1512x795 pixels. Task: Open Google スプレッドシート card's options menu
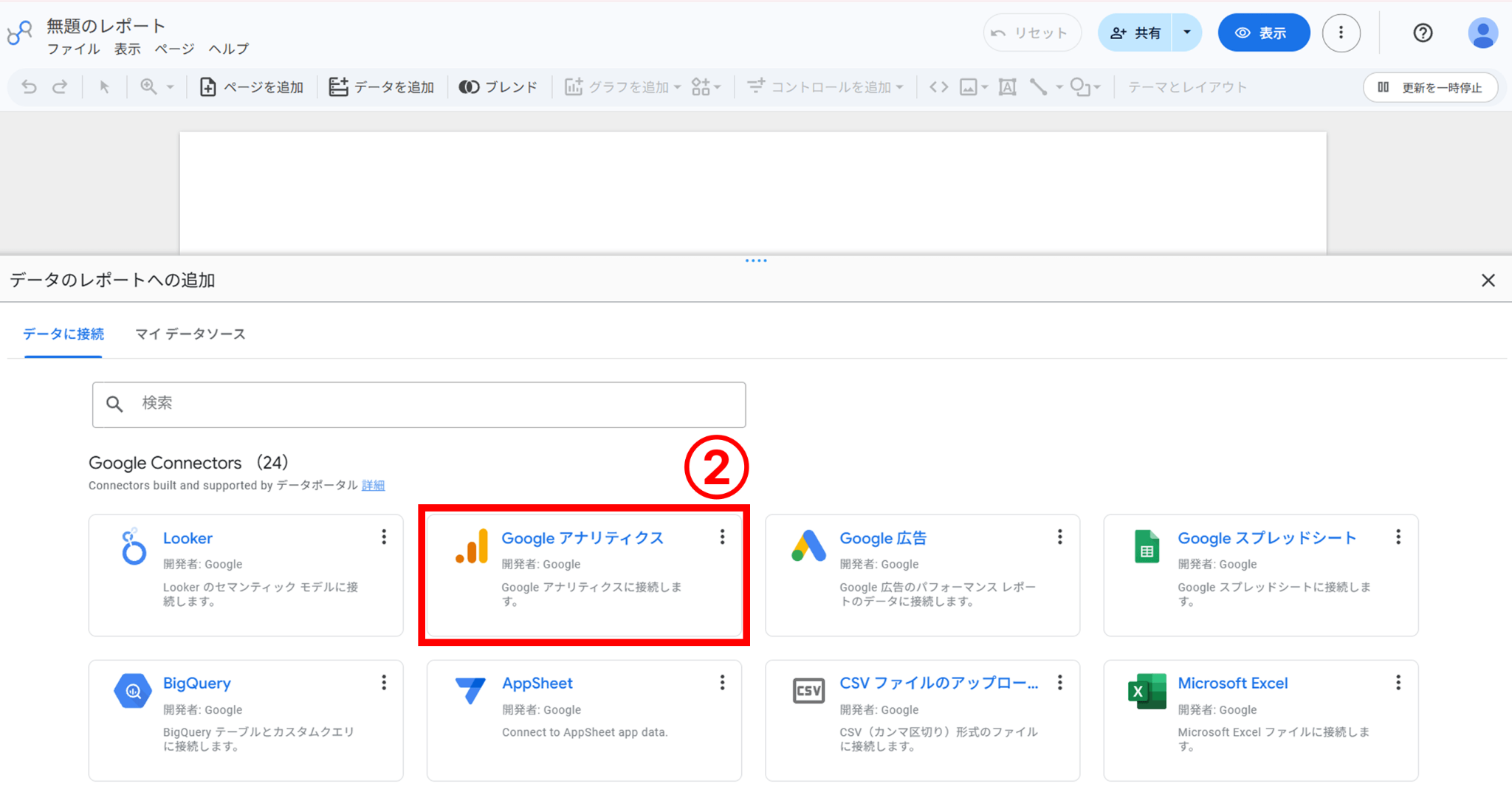(1398, 537)
